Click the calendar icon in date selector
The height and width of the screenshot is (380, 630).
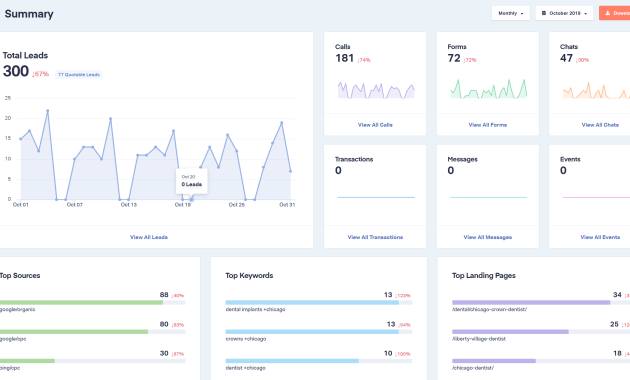[x=544, y=13]
